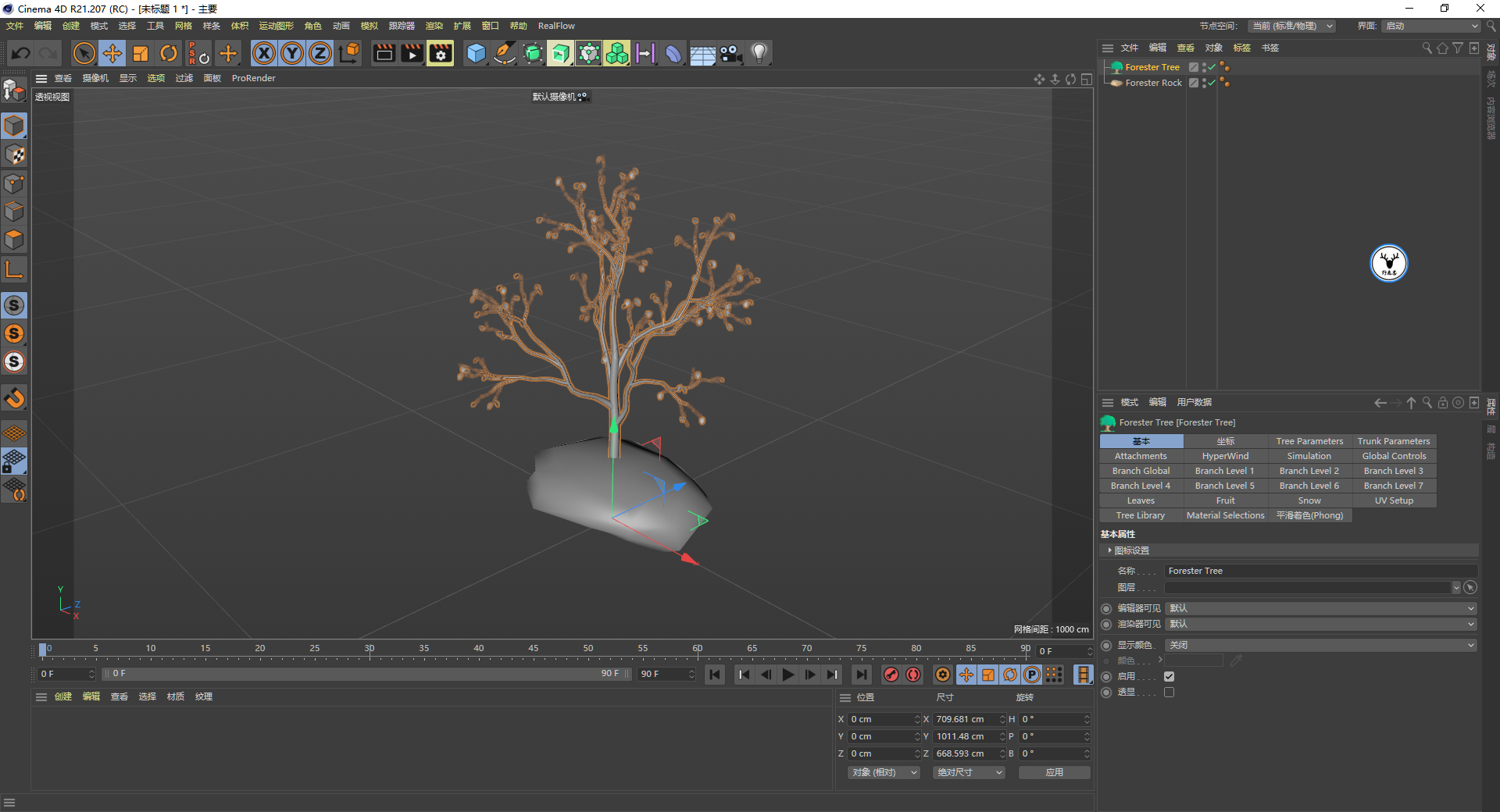
Task: Open the 界面 layout dropdown
Action: point(1432,26)
